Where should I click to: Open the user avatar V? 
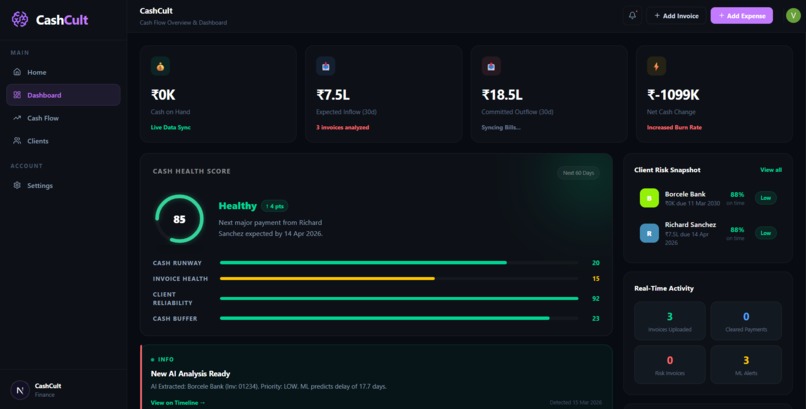click(x=793, y=15)
